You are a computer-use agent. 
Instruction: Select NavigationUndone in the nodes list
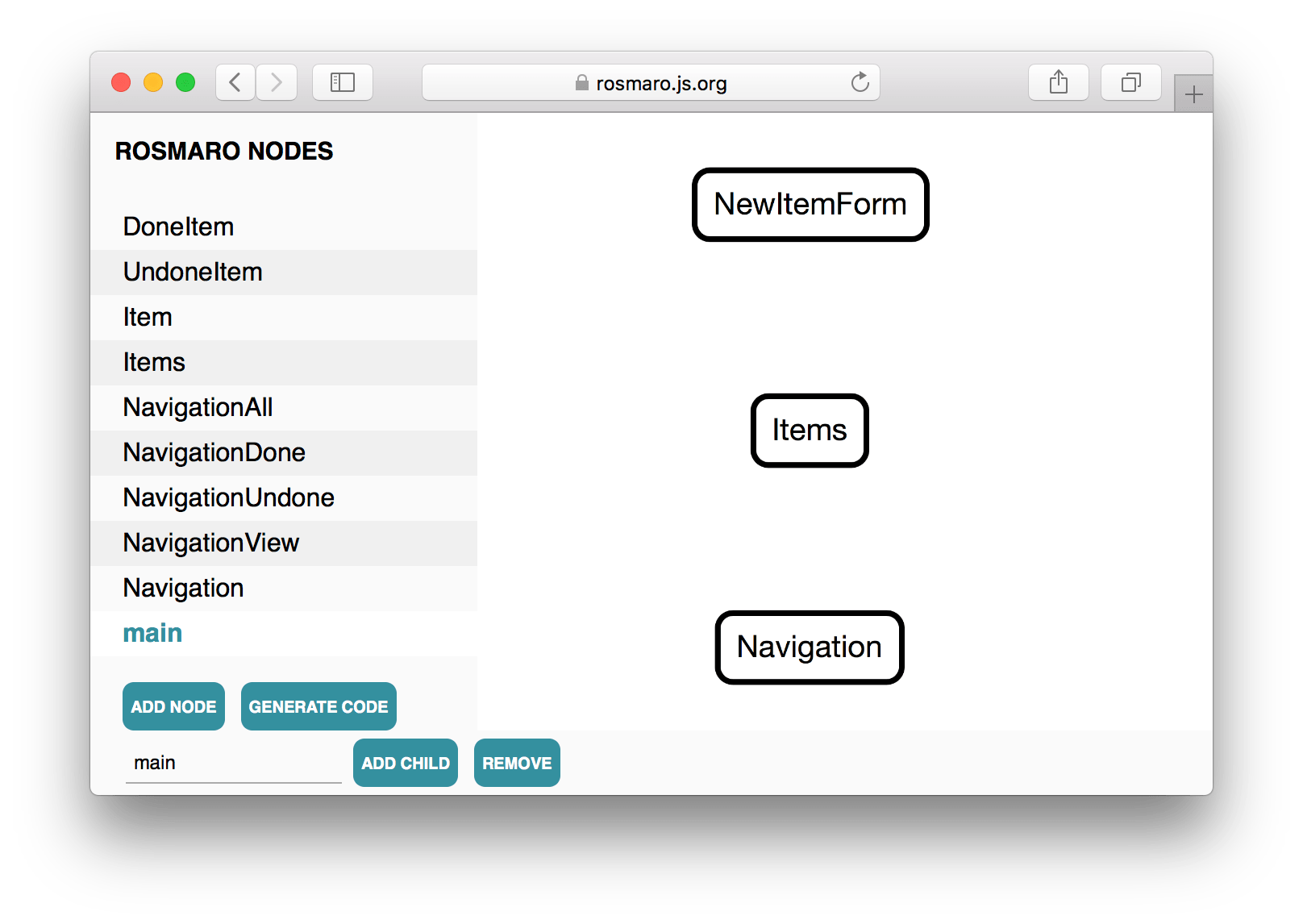284,497
